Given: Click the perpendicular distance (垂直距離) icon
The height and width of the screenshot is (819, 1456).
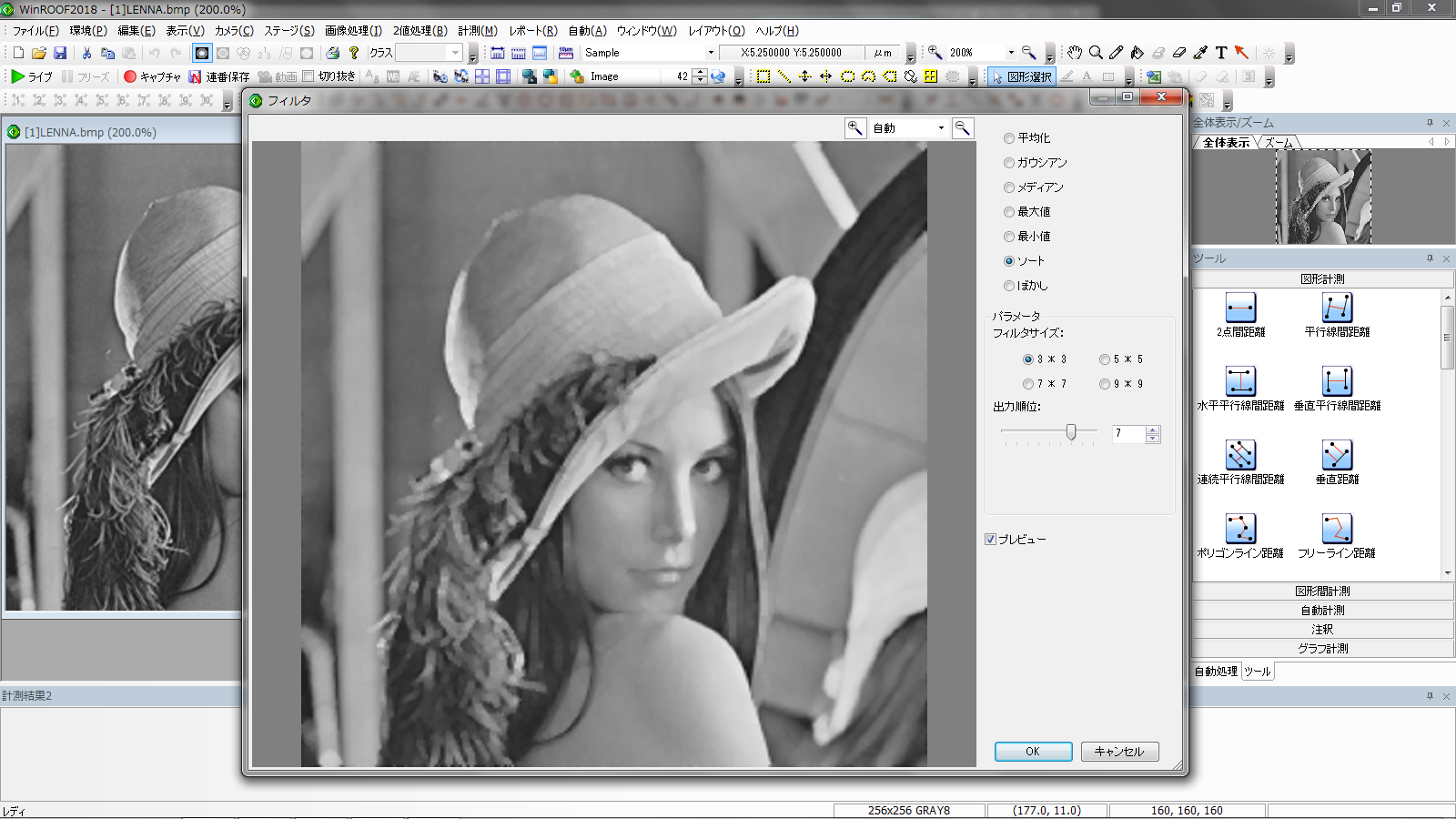Looking at the screenshot, I should pos(1337,455).
